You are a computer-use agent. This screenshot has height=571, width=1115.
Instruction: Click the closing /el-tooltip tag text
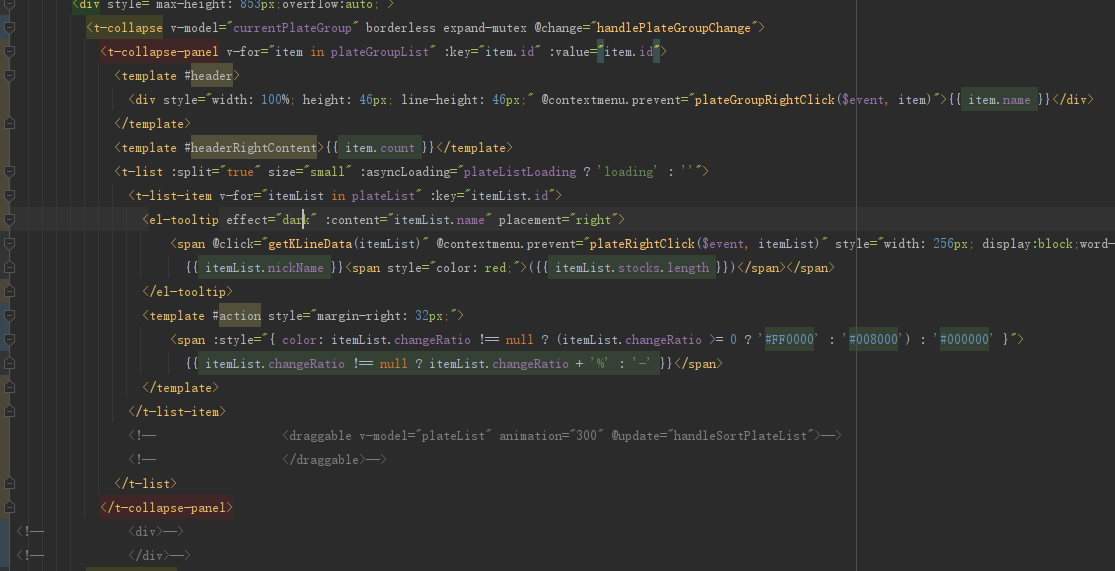(187, 292)
